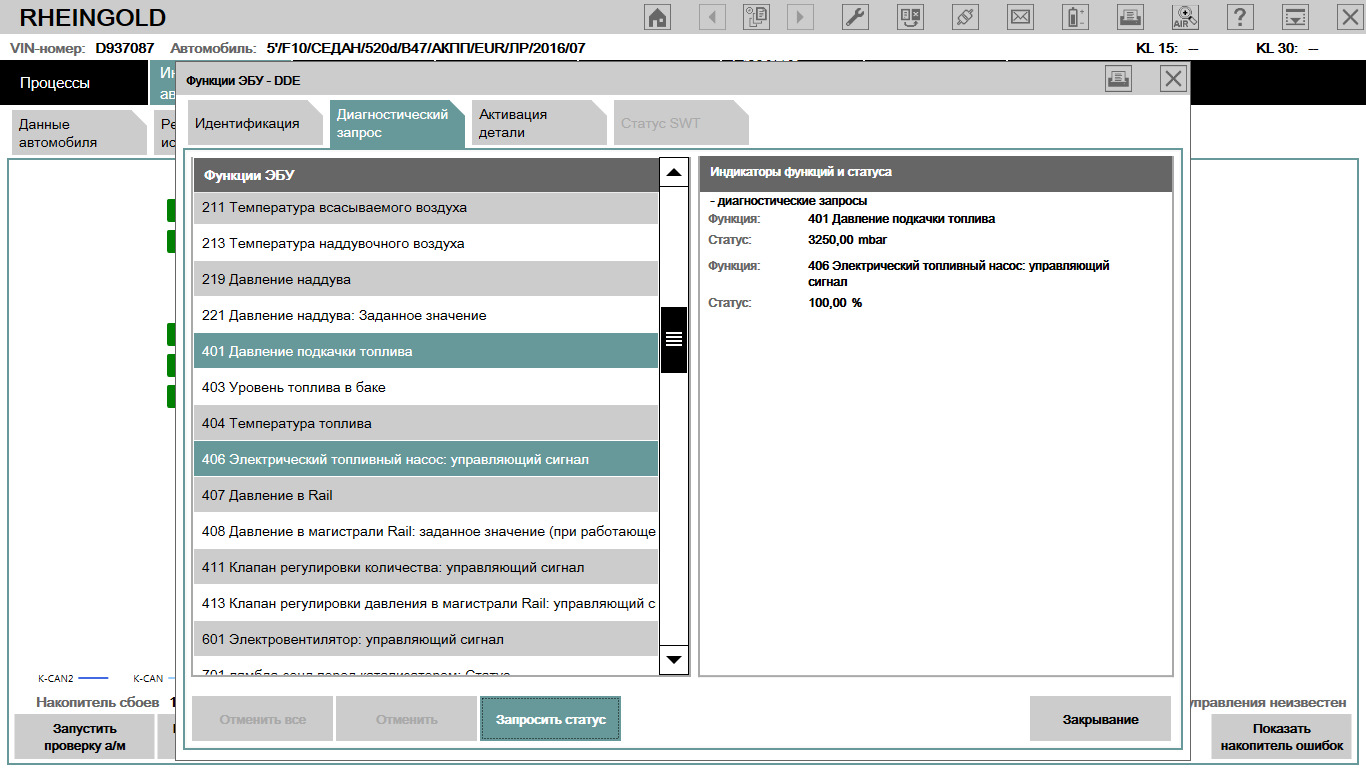
Task: Deselect 401 Давление подкачки топлива
Action: [426, 352]
